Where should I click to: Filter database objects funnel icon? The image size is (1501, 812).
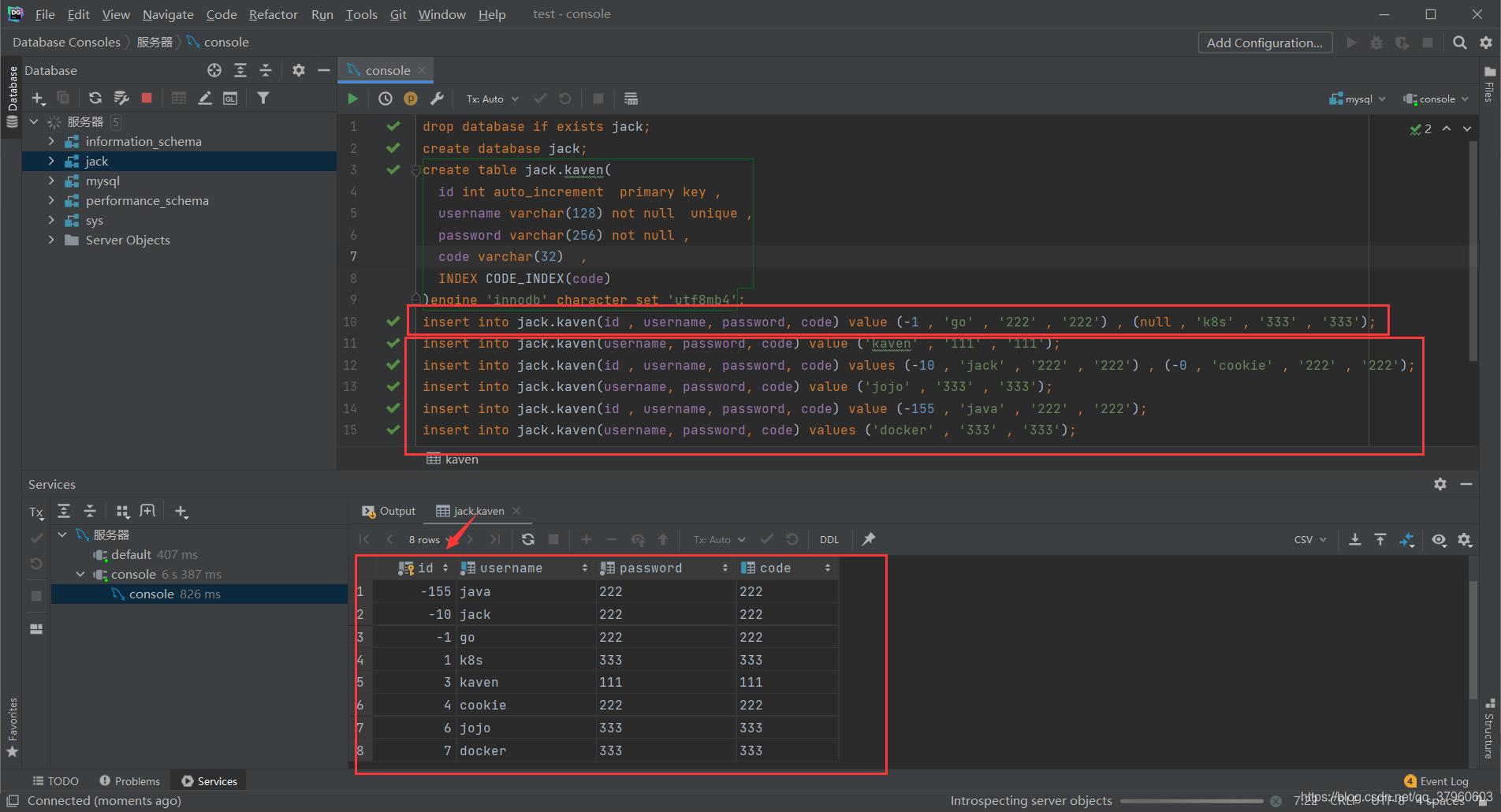coord(263,98)
